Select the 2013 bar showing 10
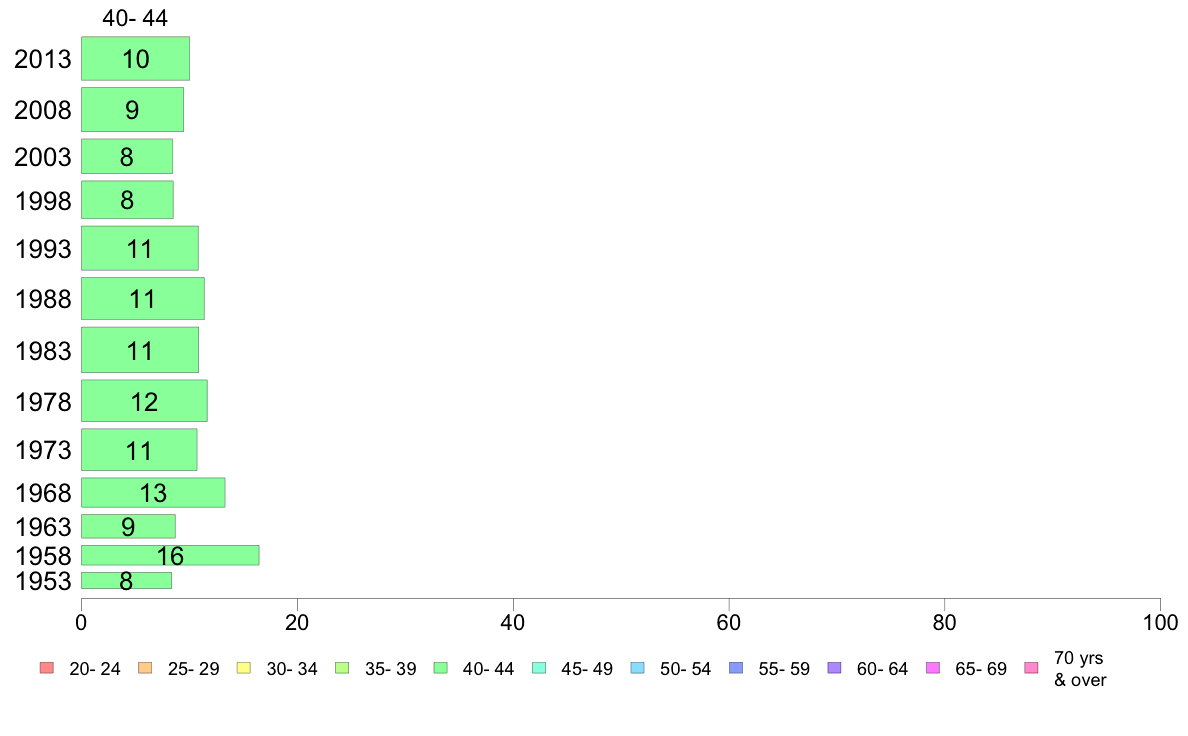1188x736 pixels. pyautogui.click(x=136, y=58)
